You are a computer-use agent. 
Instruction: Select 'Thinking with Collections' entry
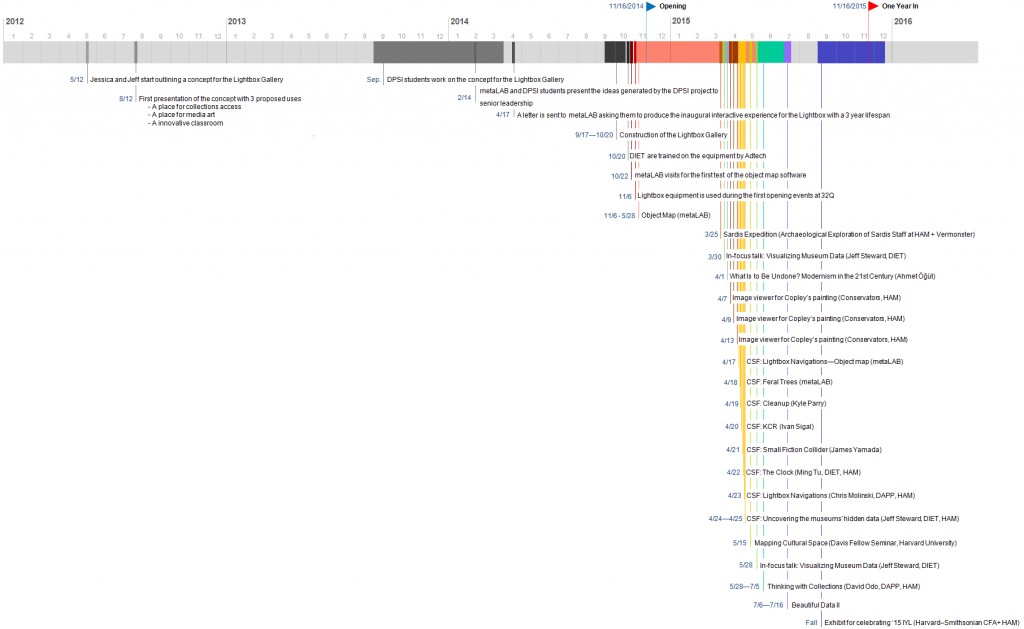(x=844, y=587)
